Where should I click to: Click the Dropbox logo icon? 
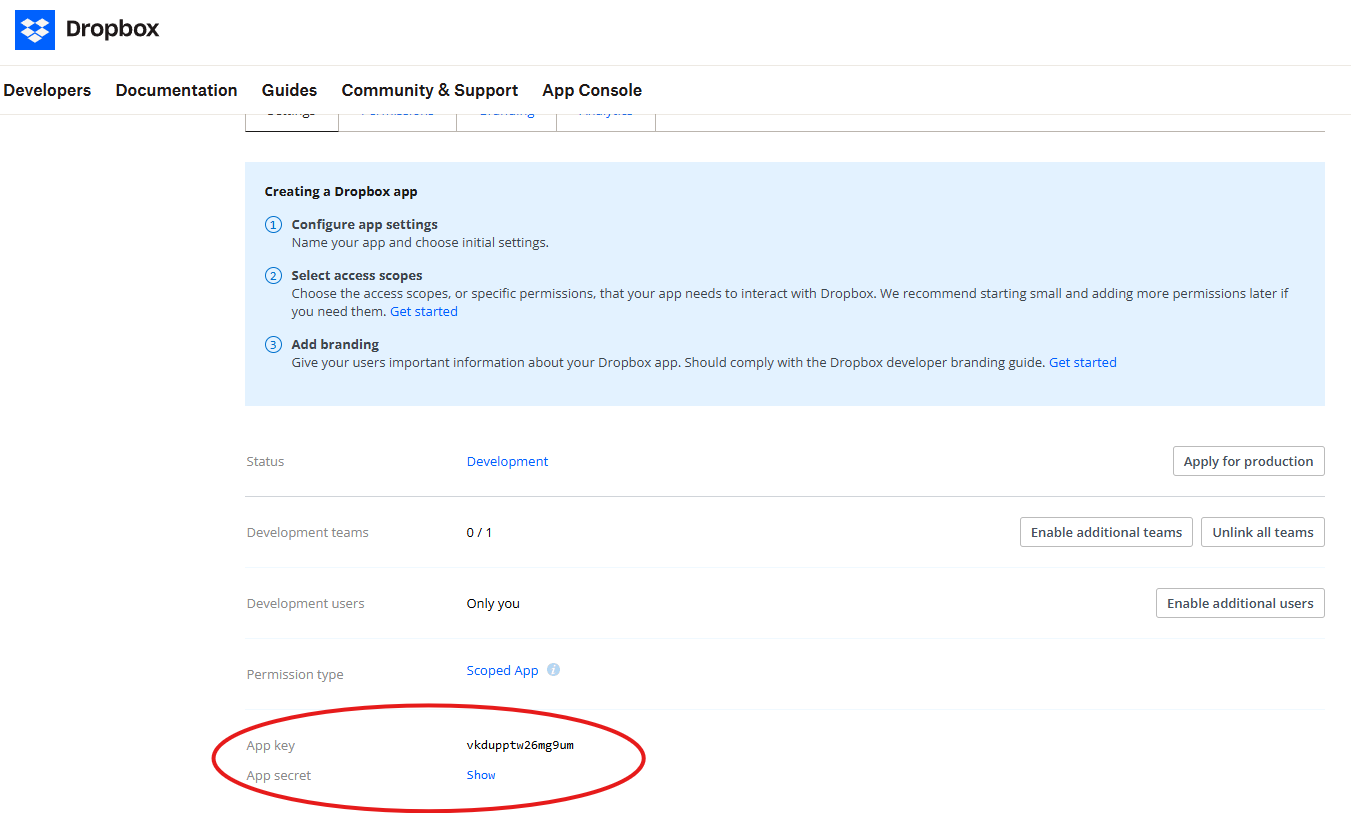click(x=35, y=29)
